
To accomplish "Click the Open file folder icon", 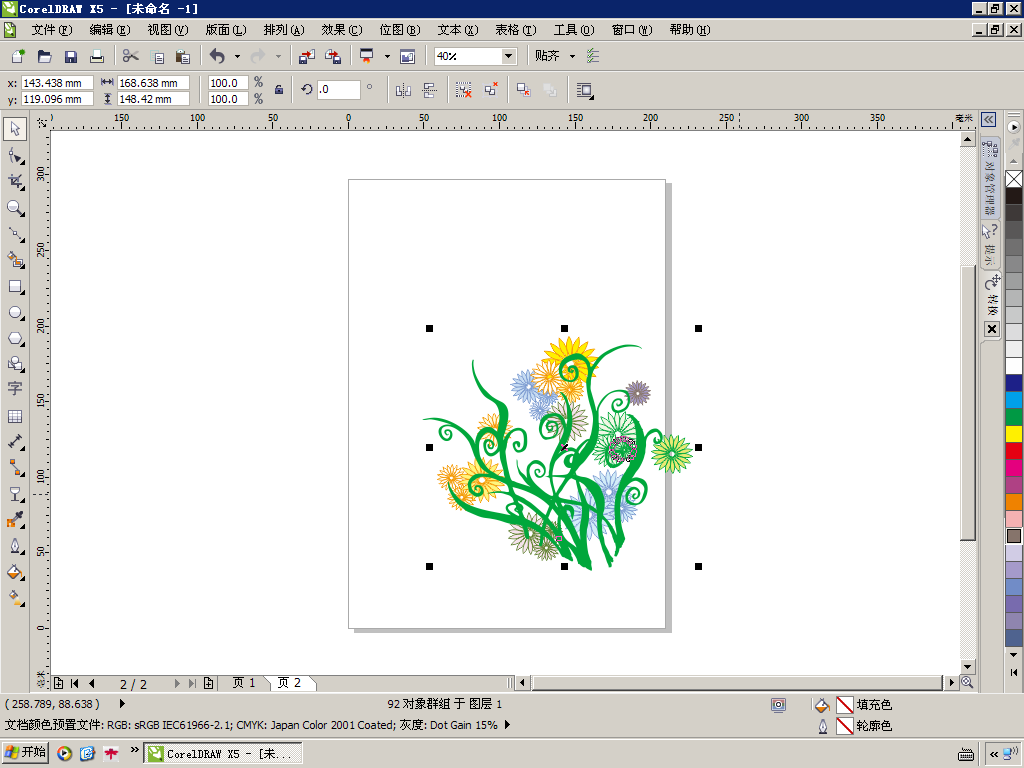I will [44, 56].
